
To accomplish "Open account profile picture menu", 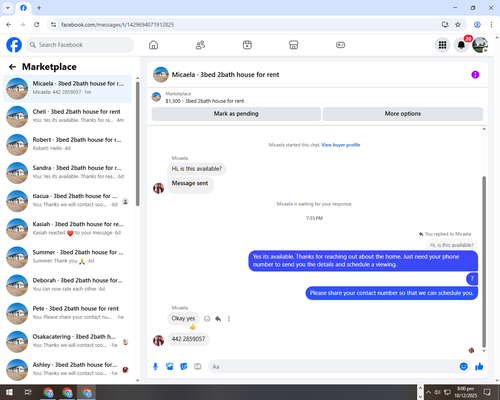I will (x=480, y=45).
